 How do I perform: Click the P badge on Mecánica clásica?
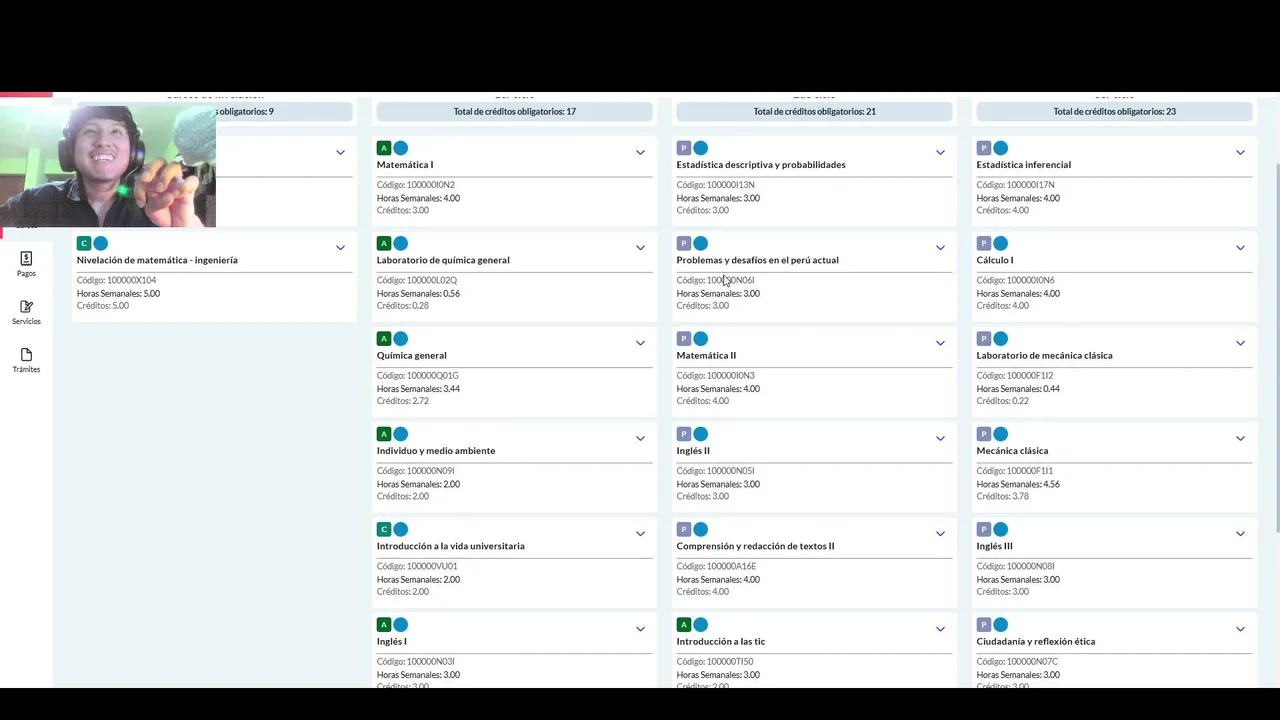(x=984, y=434)
